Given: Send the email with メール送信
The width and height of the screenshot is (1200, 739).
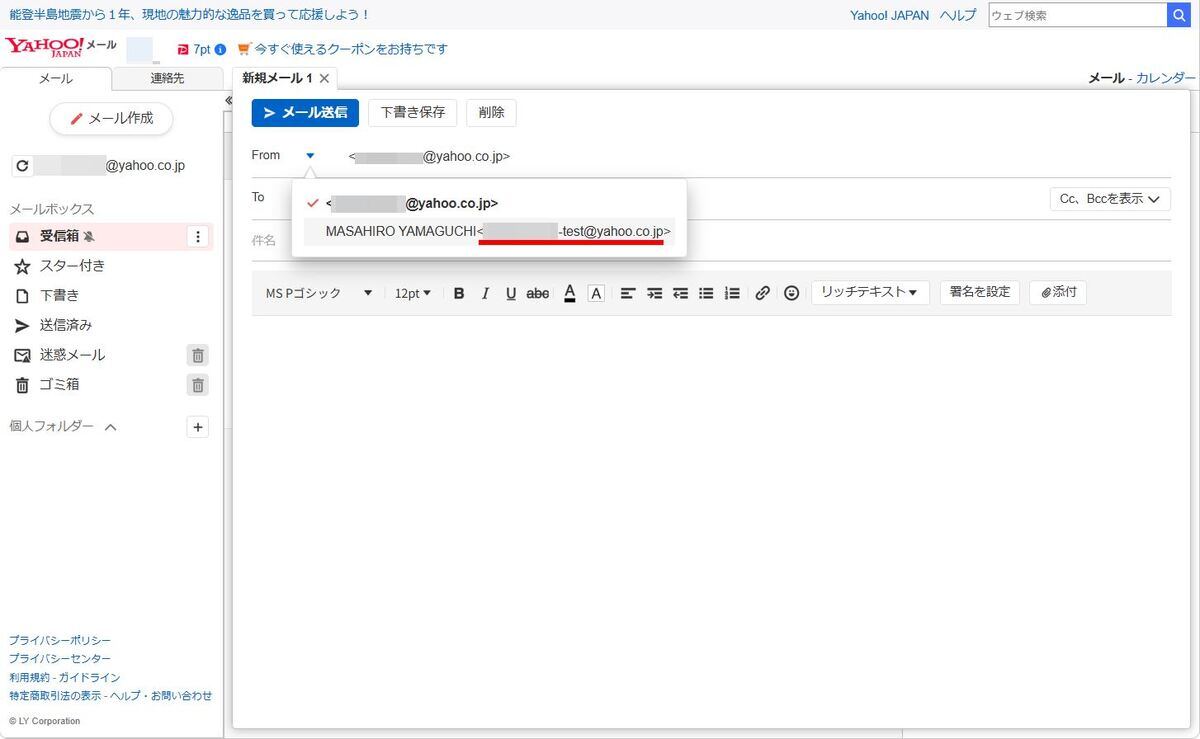Looking at the screenshot, I should [x=305, y=113].
